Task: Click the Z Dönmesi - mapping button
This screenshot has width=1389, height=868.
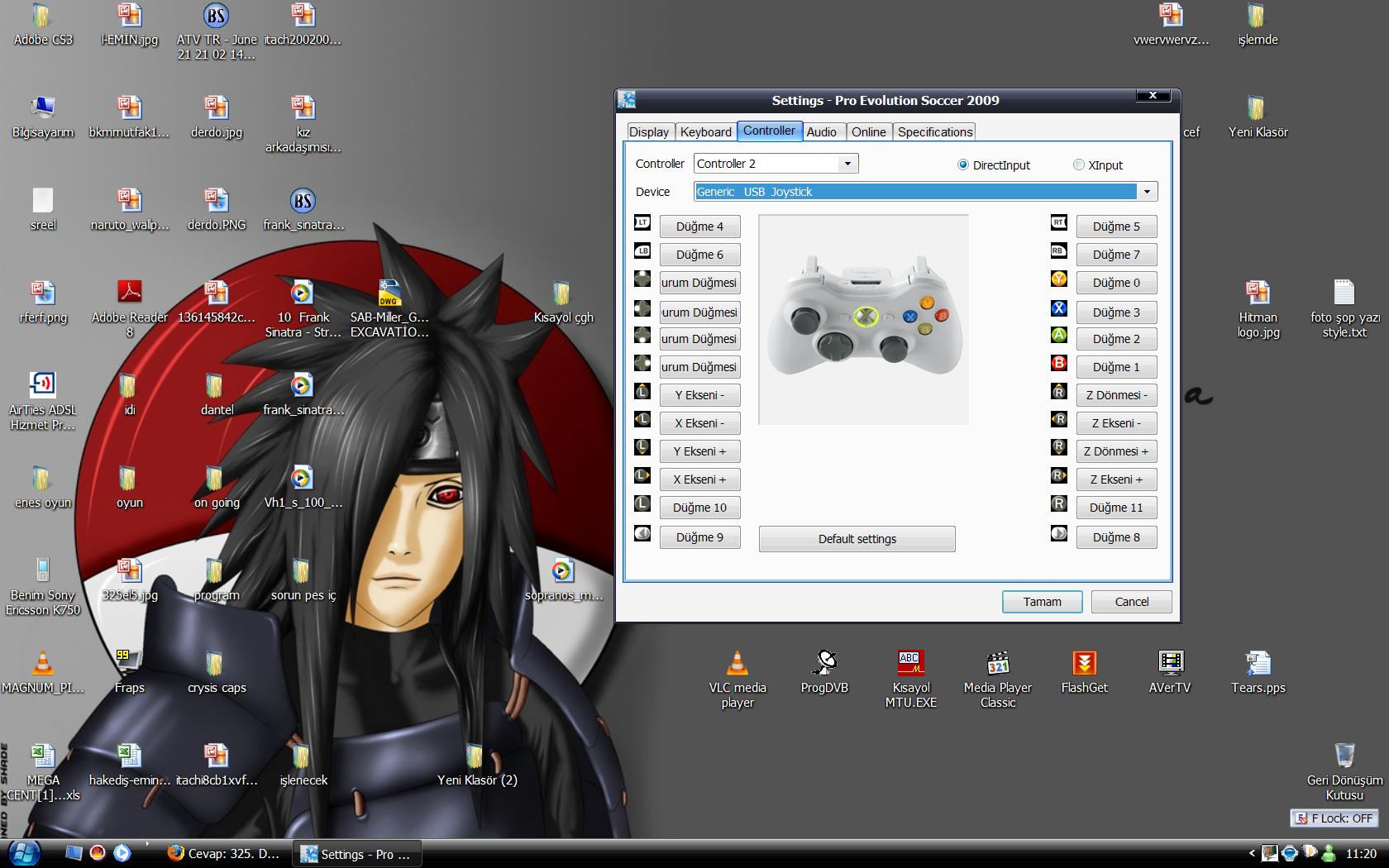Action: click(x=1116, y=395)
